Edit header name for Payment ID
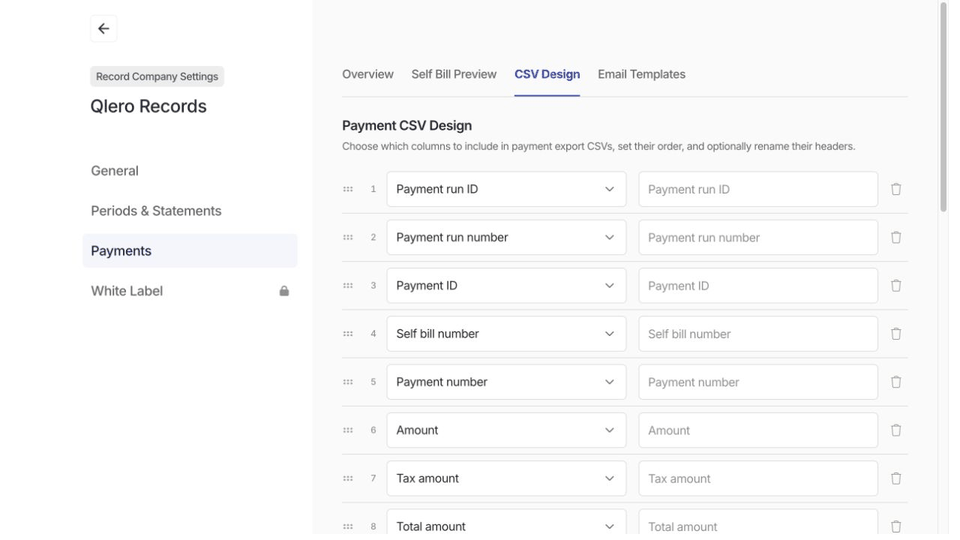This screenshot has width=960, height=540. point(758,286)
